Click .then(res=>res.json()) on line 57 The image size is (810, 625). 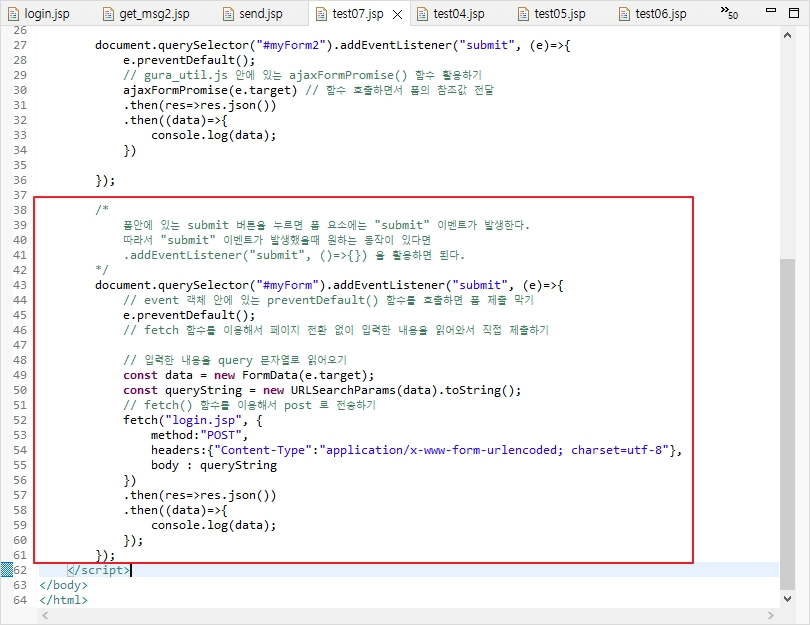pyautogui.click(x=199, y=494)
